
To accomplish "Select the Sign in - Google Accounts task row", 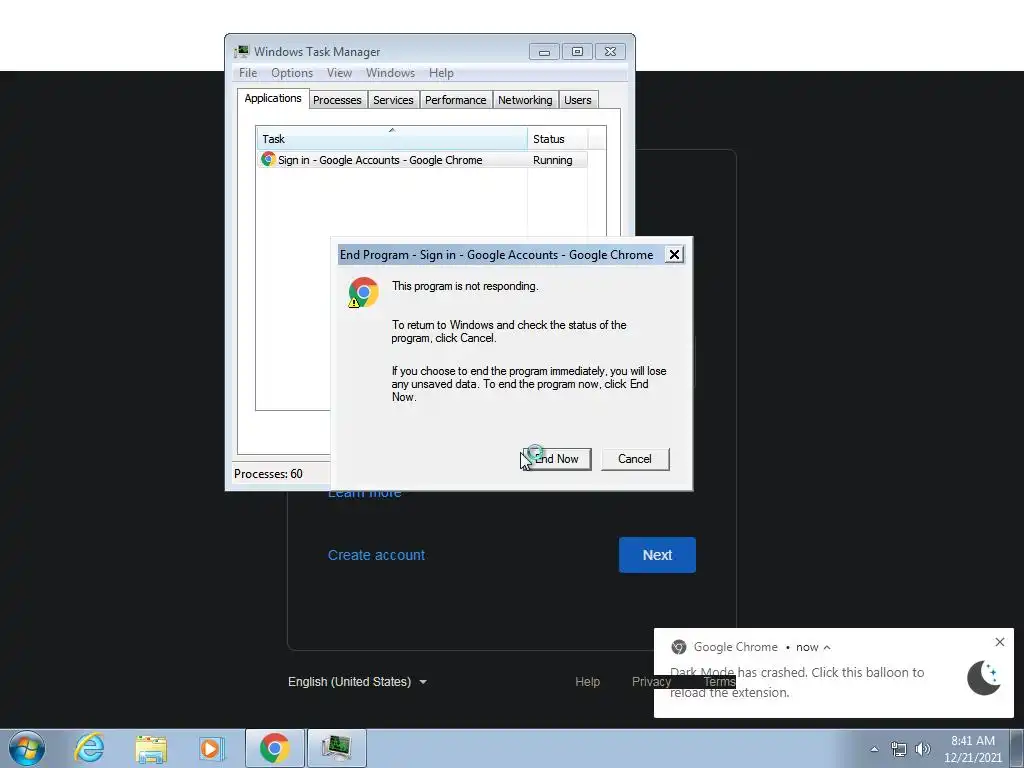I will coord(423,160).
